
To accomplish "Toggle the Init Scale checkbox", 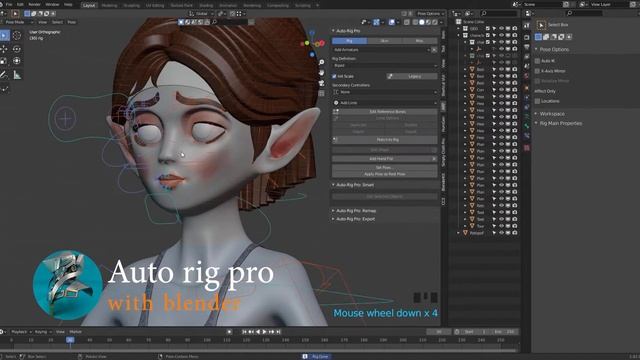I will point(334,76).
